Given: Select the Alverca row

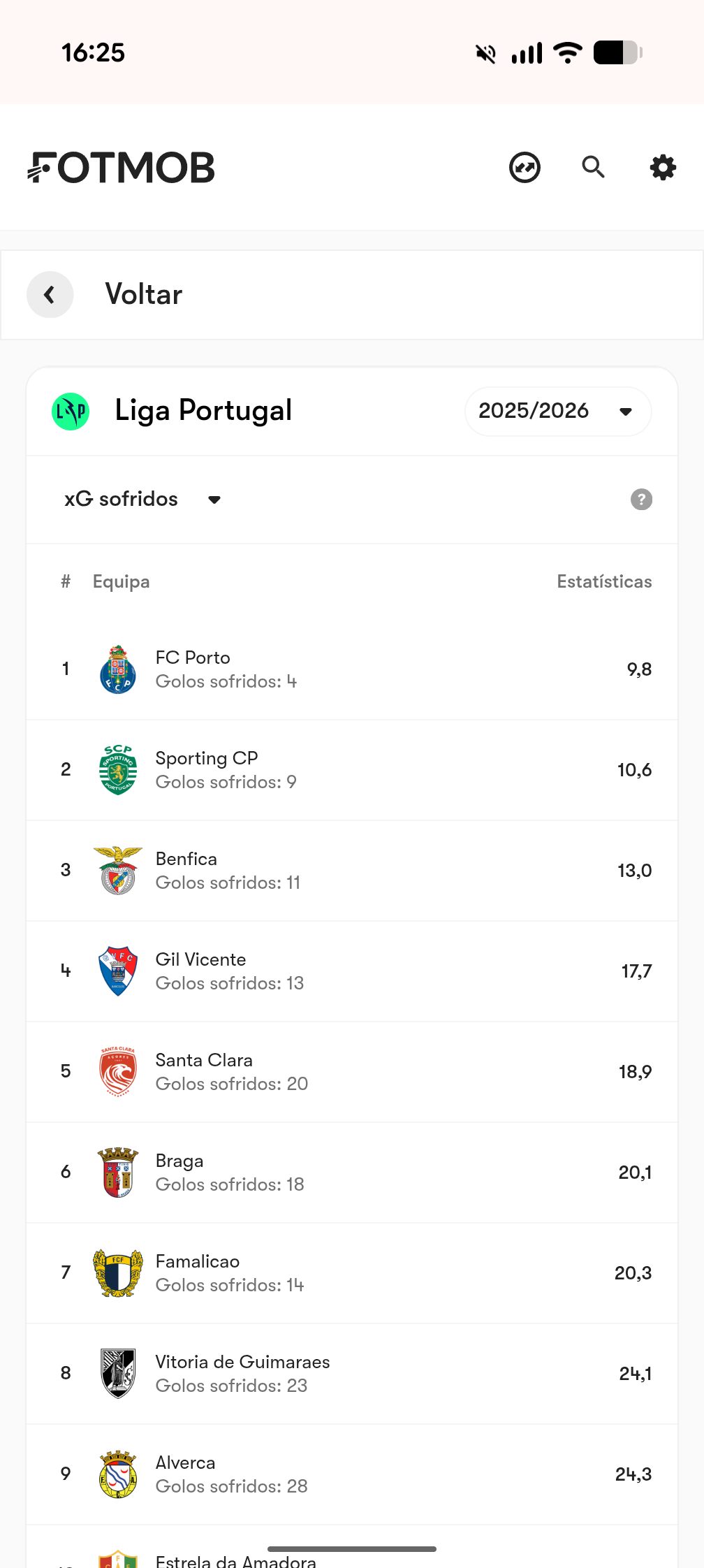Looking at the screenshot, I should click(352, 1474).
